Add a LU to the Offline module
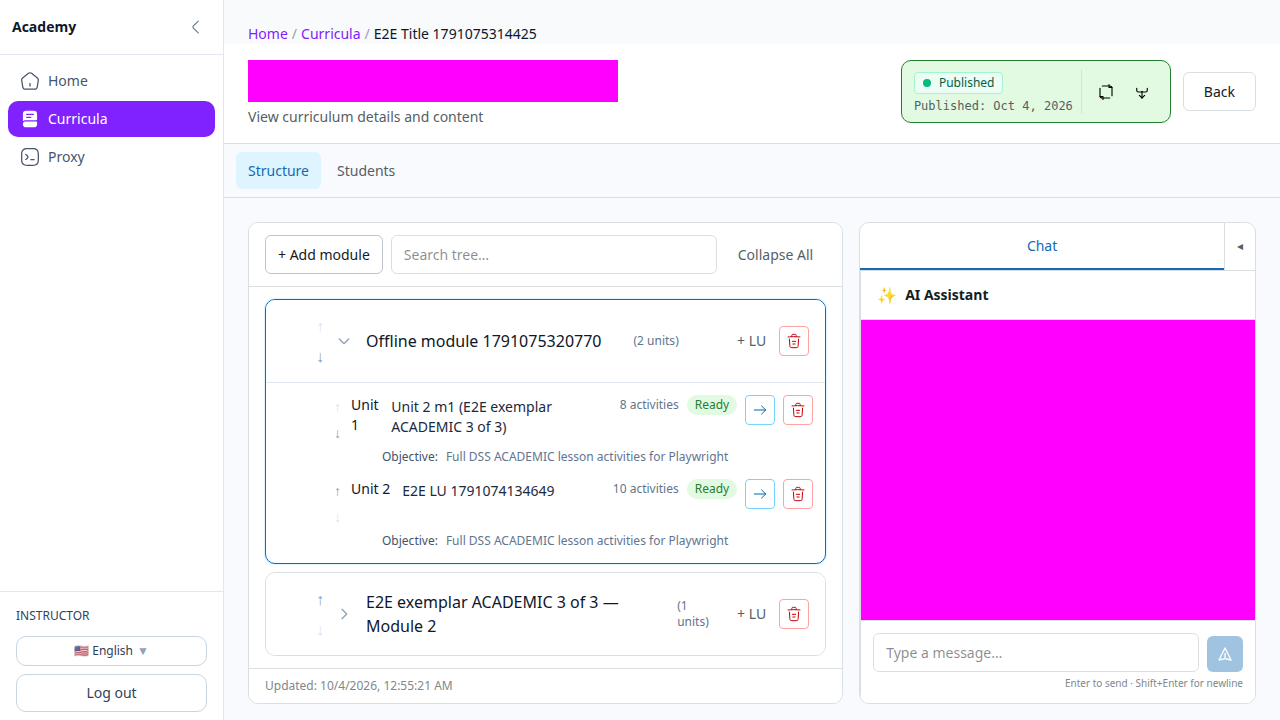1280x720 pixels. tap(751, 341)
